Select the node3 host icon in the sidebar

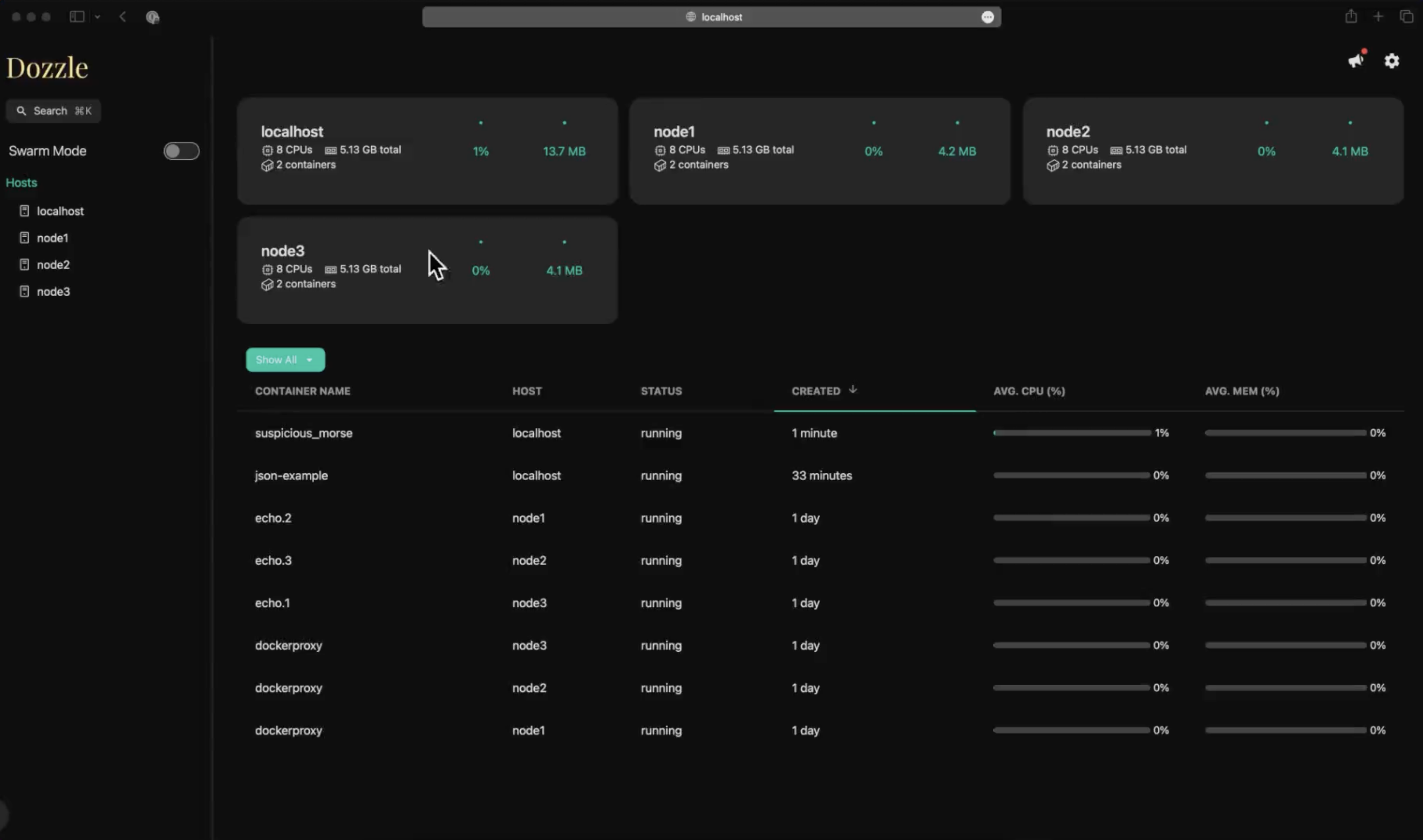click(x=24, y=291)
